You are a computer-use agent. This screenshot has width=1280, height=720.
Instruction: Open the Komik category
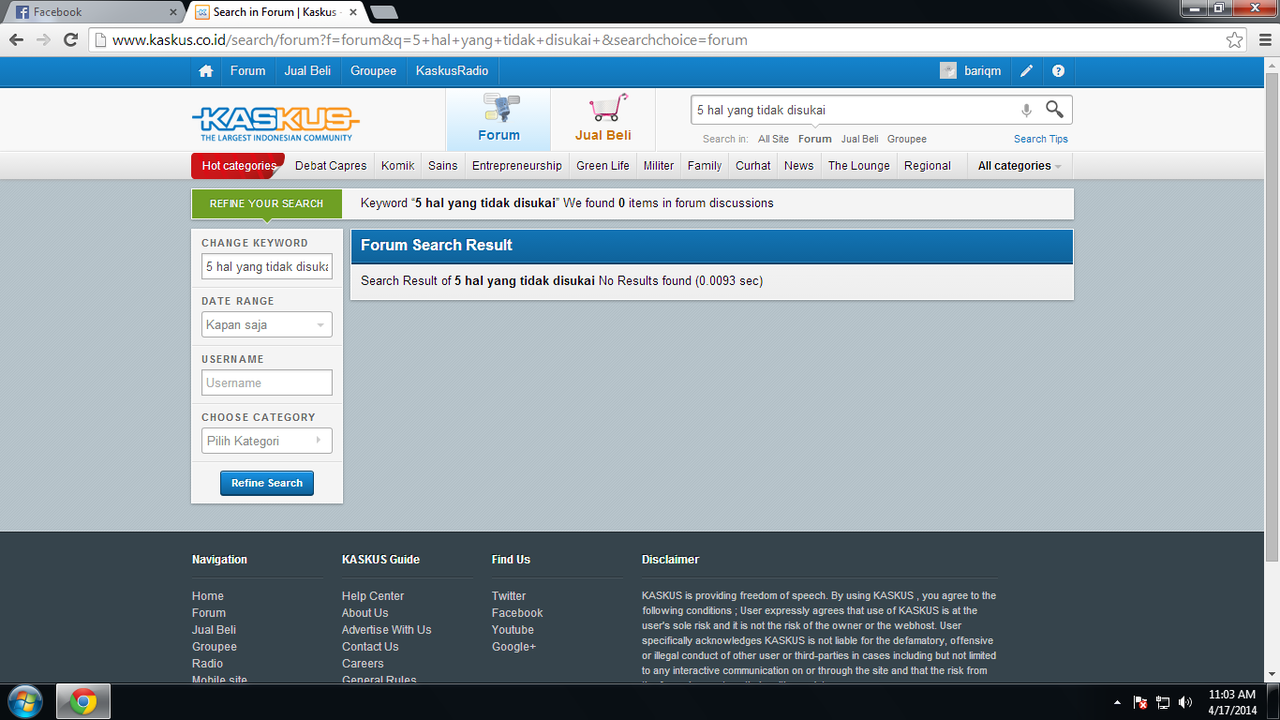coord(398,166)
